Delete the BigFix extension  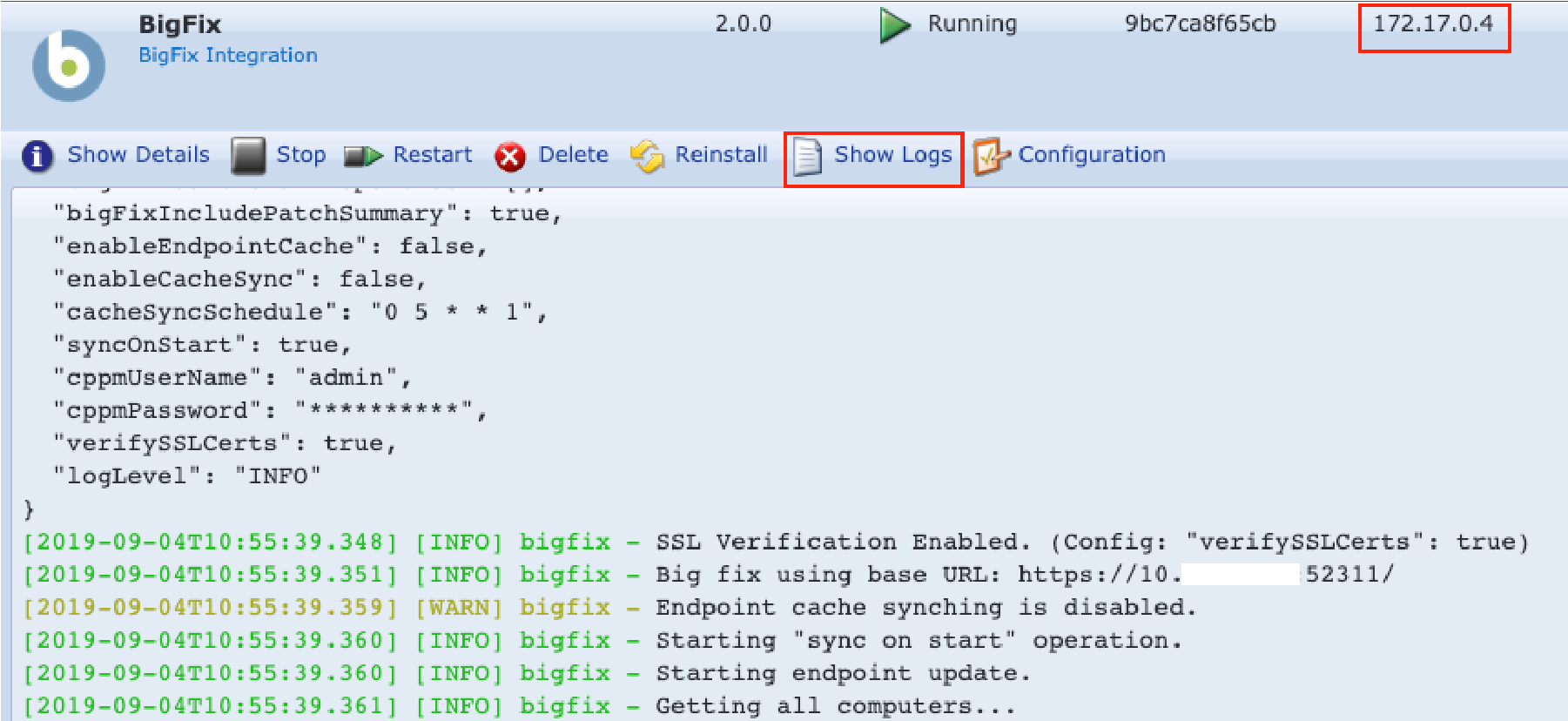(x=574, y=155)
